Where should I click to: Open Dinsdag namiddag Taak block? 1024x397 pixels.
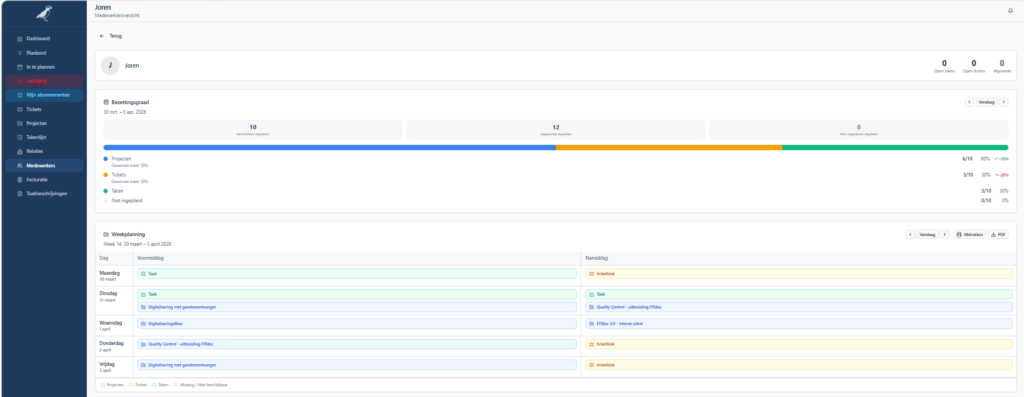[799, 294]
